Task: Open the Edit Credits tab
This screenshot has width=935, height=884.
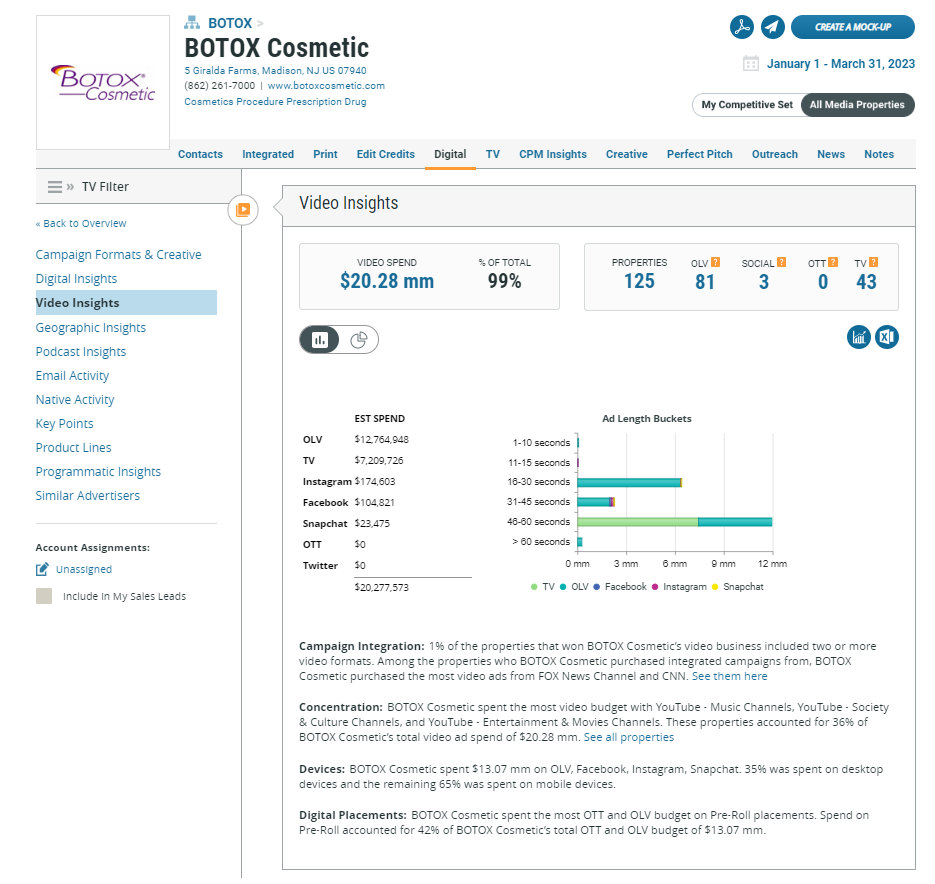Action: (385, 154)
